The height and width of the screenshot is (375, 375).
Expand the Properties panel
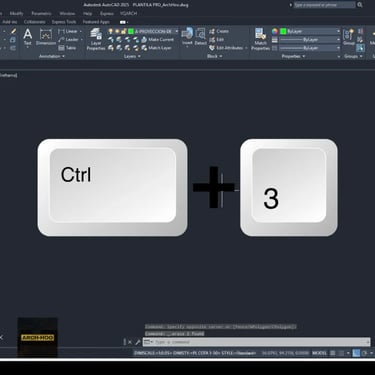tap(293, 56)
